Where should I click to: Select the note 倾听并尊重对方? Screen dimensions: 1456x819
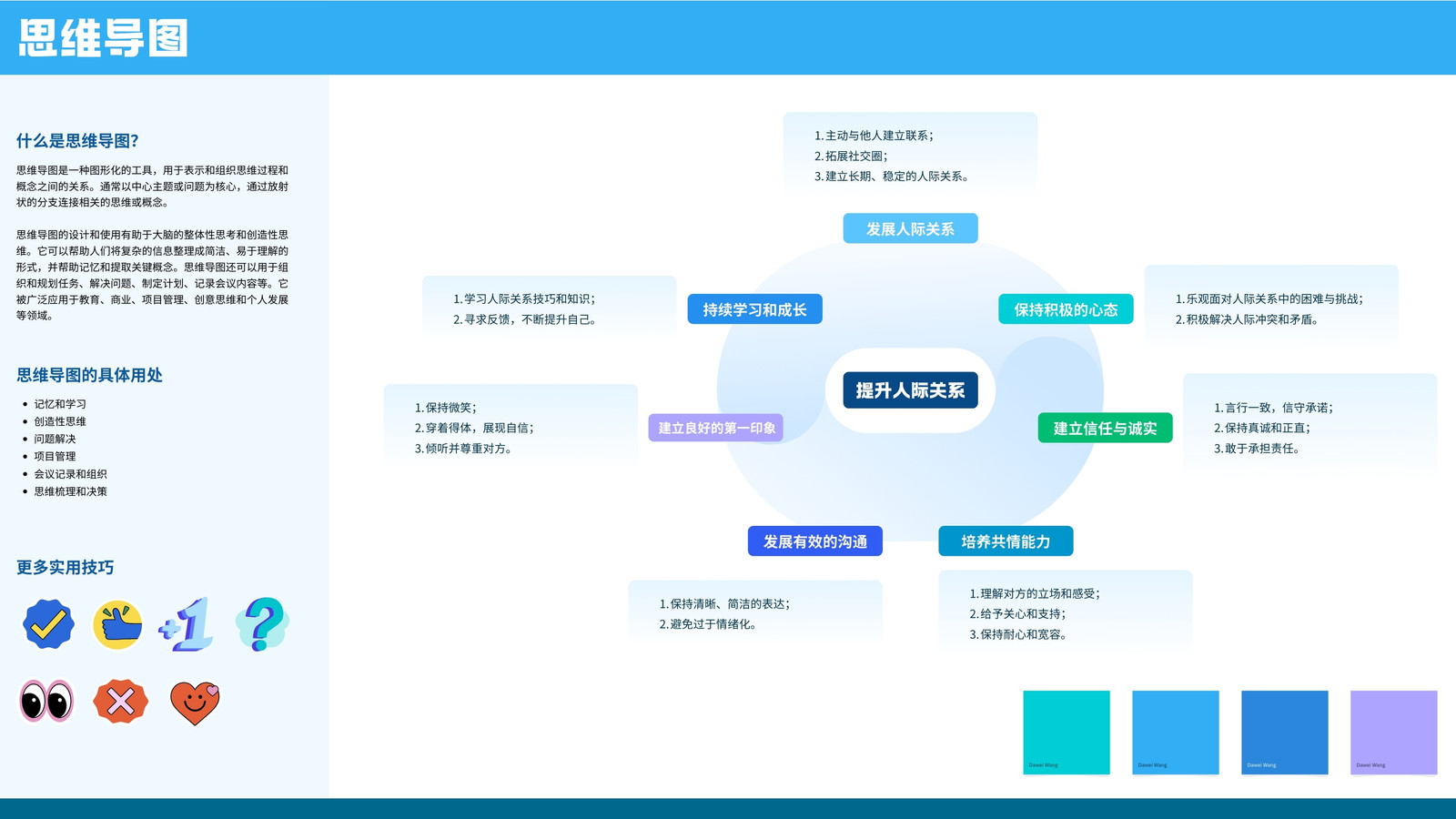coord(463,449)
